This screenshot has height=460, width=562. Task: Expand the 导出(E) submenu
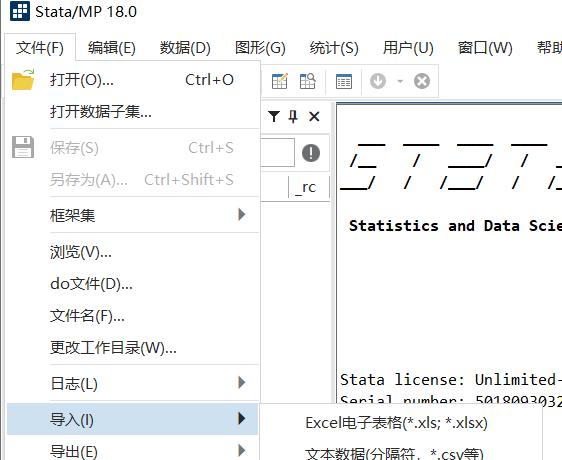(133, 451)
